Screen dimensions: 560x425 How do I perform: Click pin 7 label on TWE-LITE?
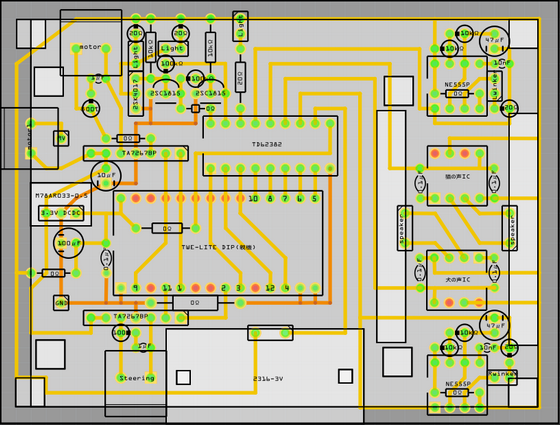[285, 199]
